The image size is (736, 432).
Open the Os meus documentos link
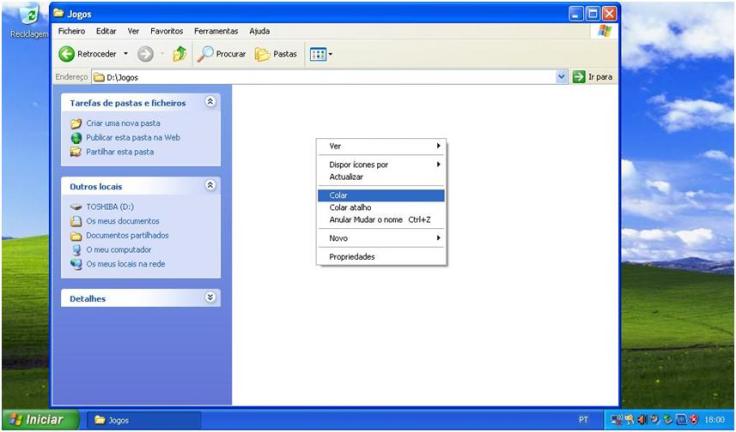coord(122,221)
